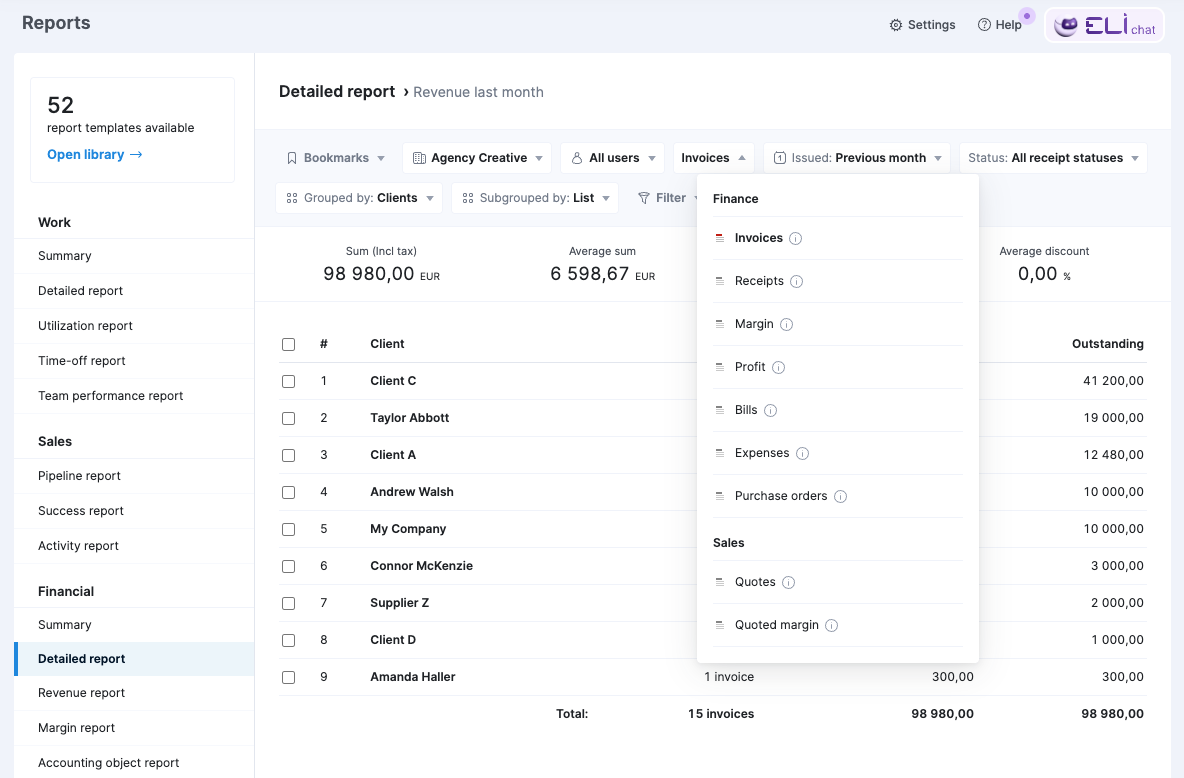
Task: Click the All users person icon
Action: [577, 157]
